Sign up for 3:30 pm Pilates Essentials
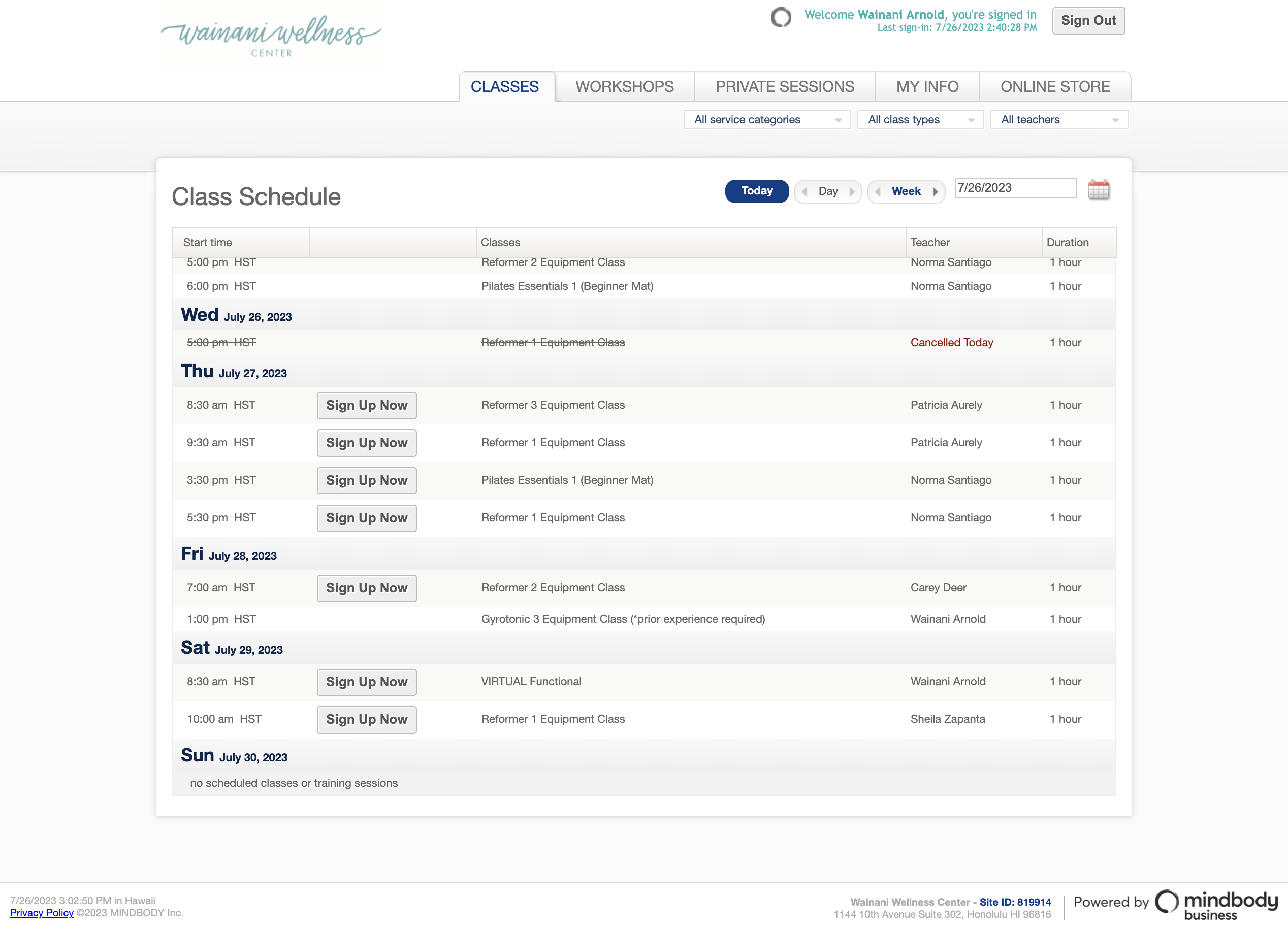This screenshot has height=928, width=1288. (366, 480)
